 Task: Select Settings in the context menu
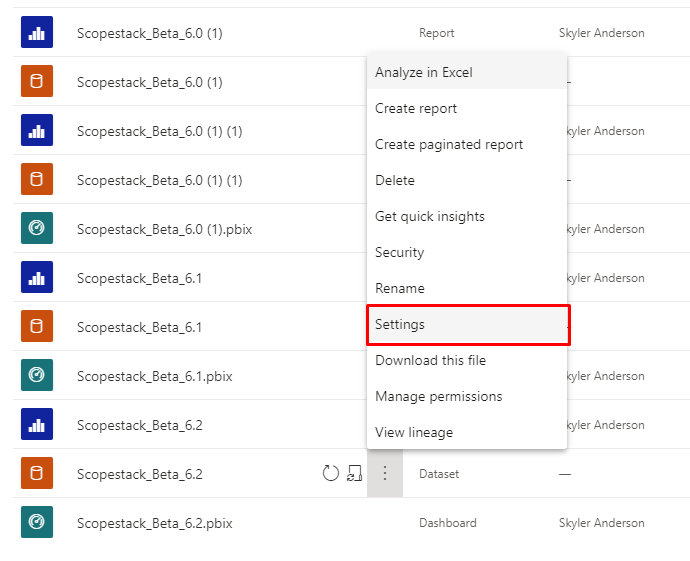468,325
